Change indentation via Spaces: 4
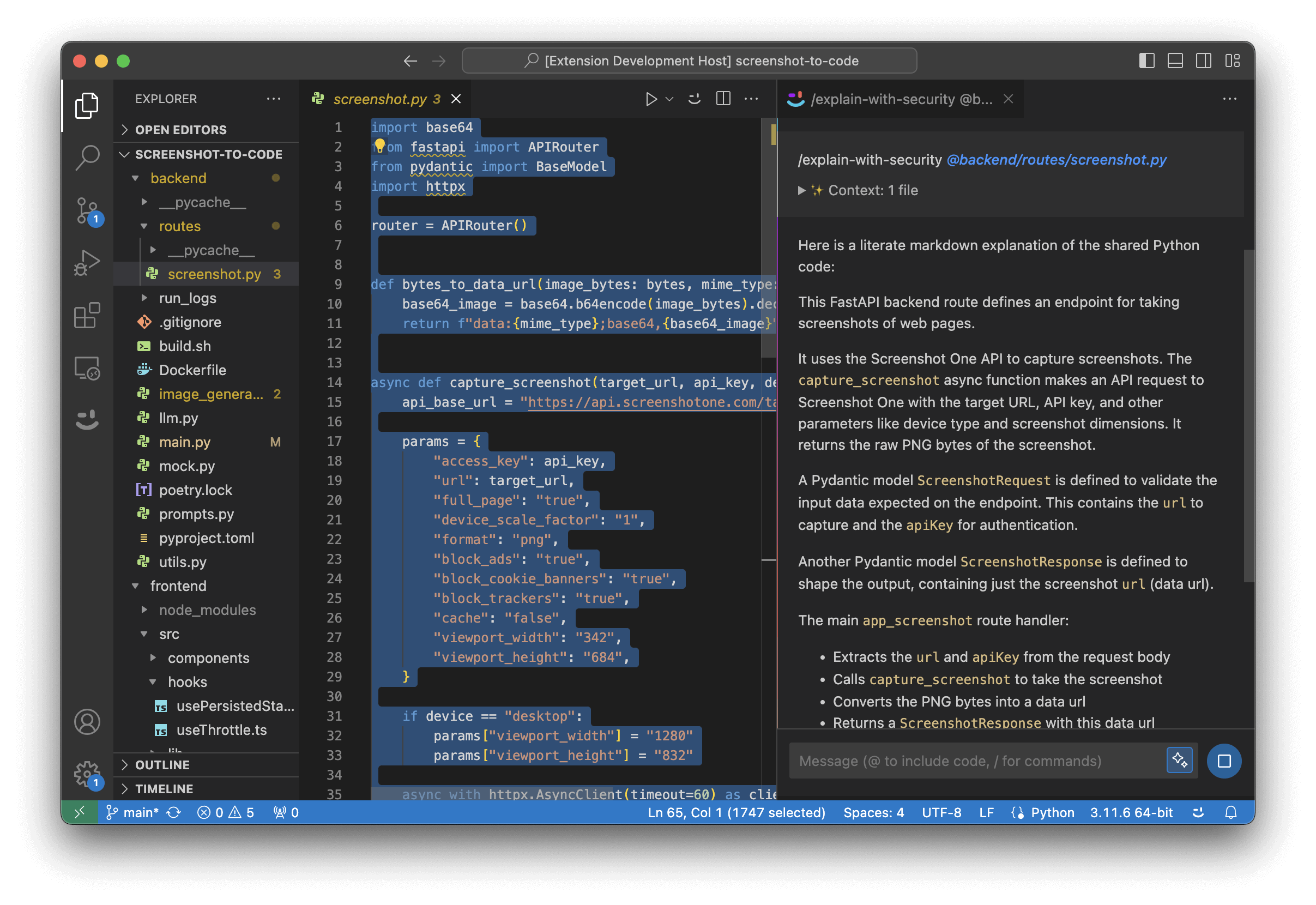The image size is (1316, 905). point(874,812)
